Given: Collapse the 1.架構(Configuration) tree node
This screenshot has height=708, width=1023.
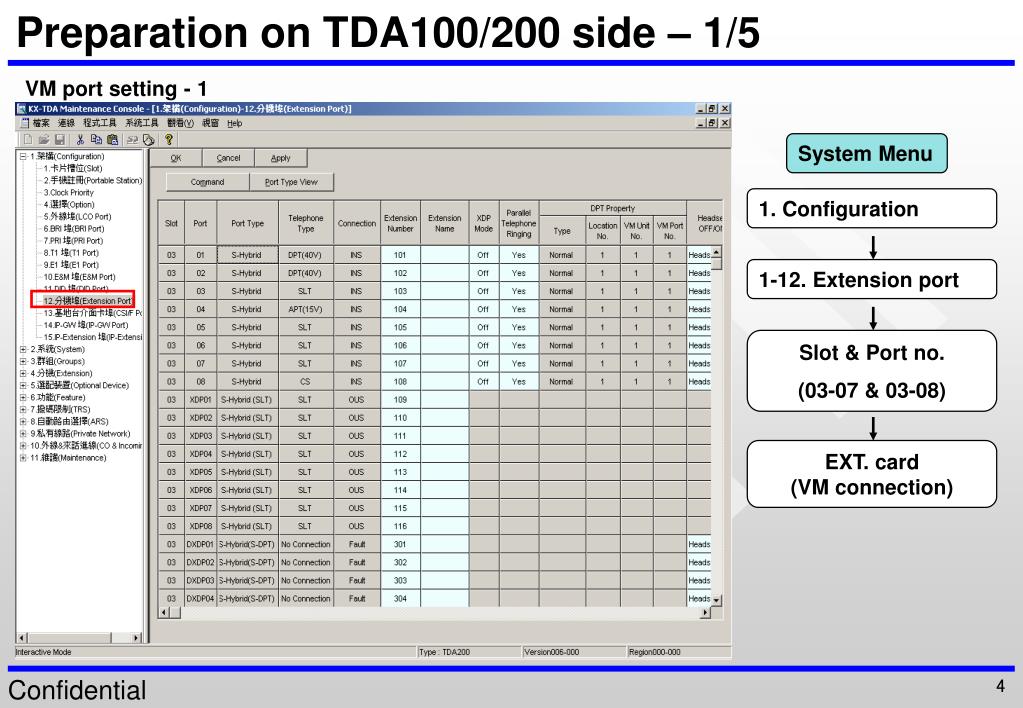Looking at the screenshot, I should coord(23,157).
